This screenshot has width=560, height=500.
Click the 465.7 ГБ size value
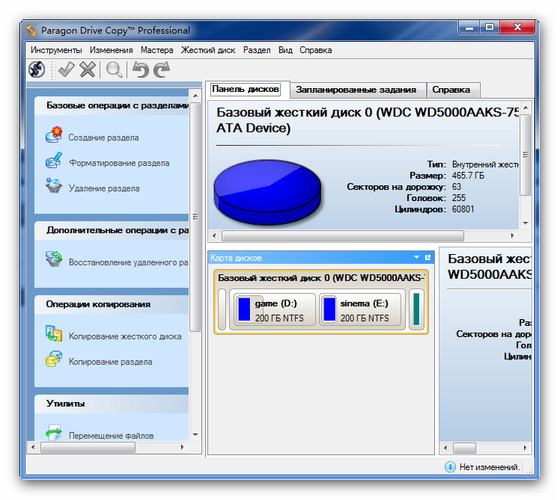click(x=468, y=175)
